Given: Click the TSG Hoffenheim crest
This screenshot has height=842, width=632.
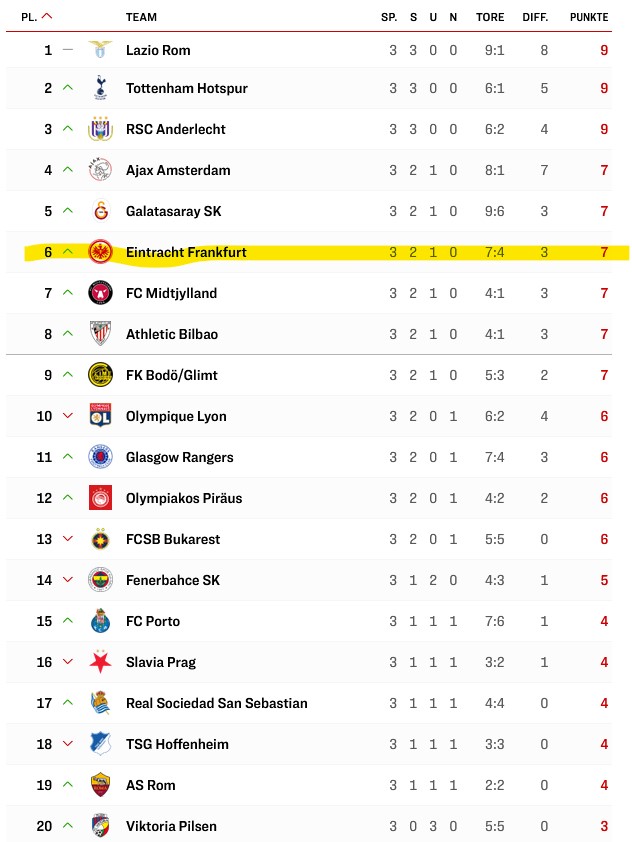Looking at the screenshot, I should click(x=100, y=744).
